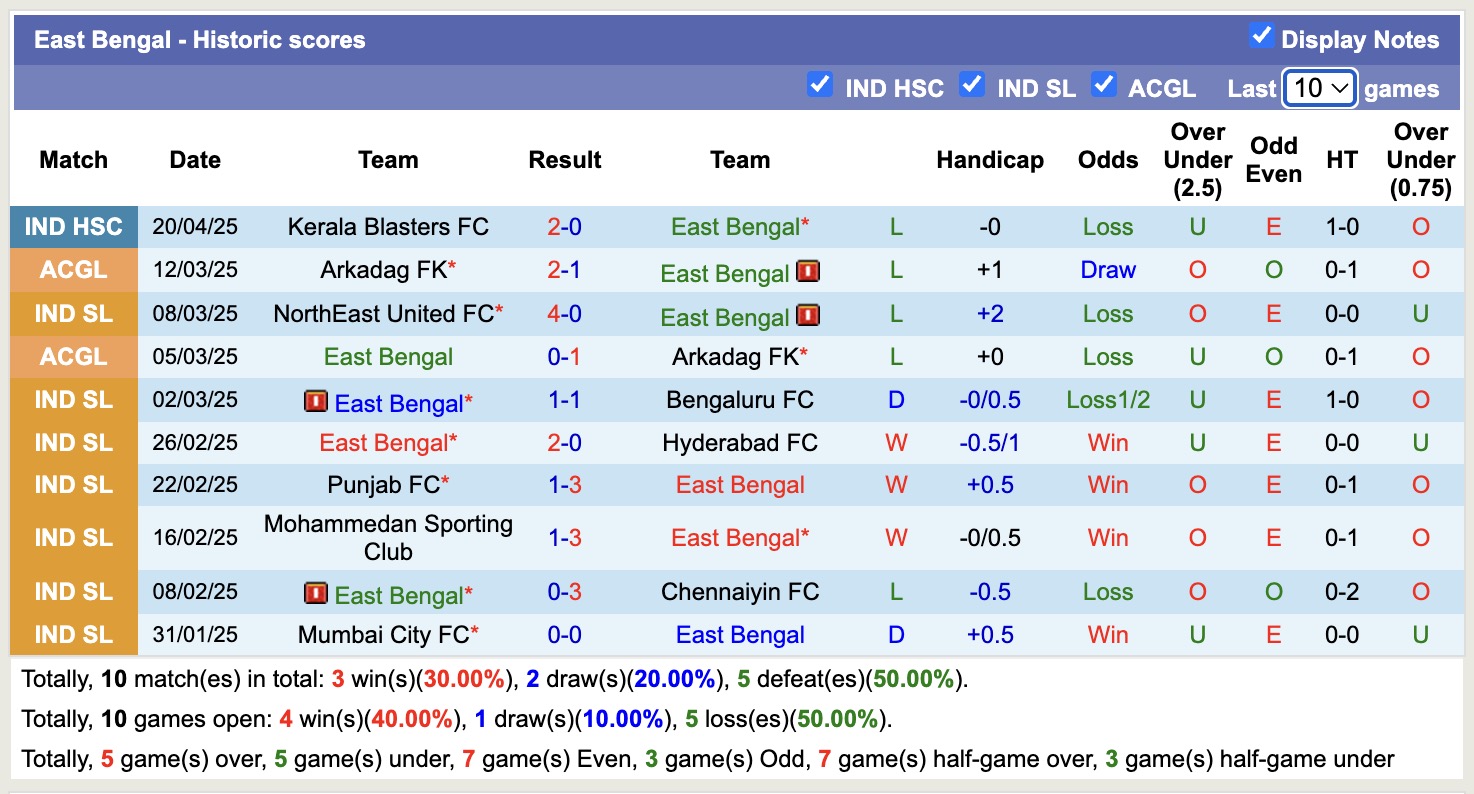Select Hyderabad FC team link
1474x794 pixels.
(x=740, y=443)
